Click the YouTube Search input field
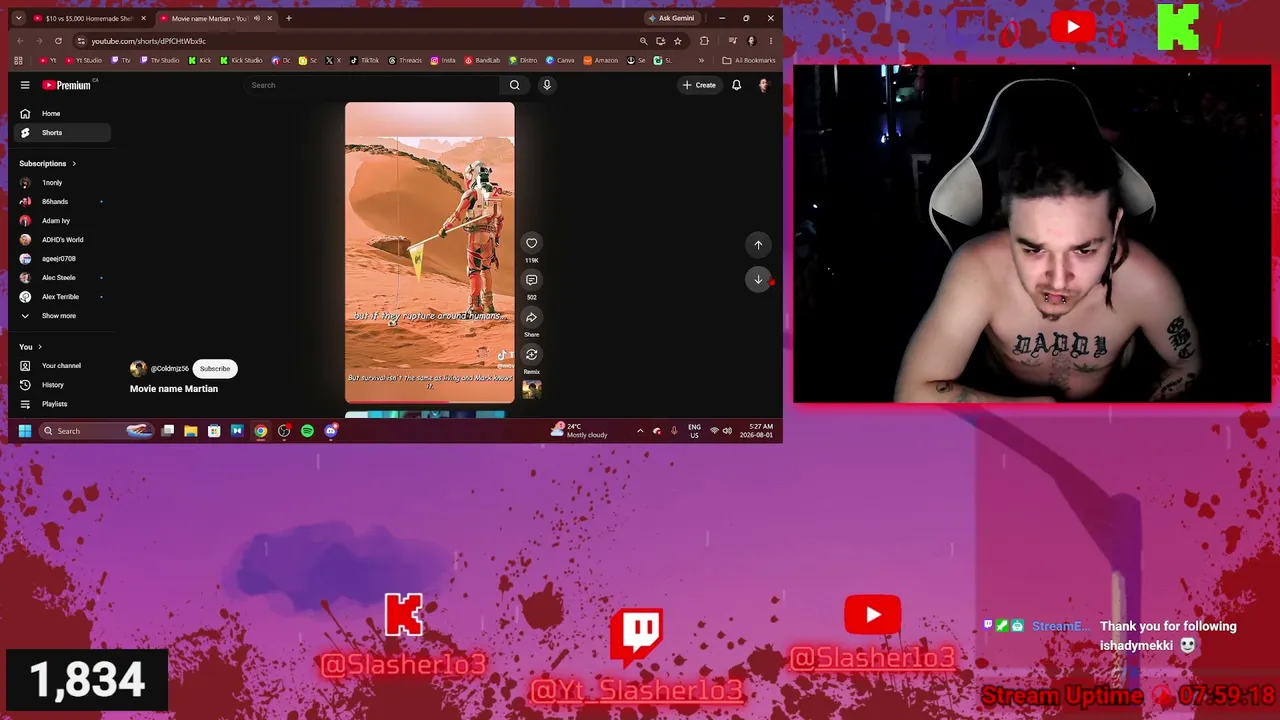The image size is (1280, 720). click(372, 85)
